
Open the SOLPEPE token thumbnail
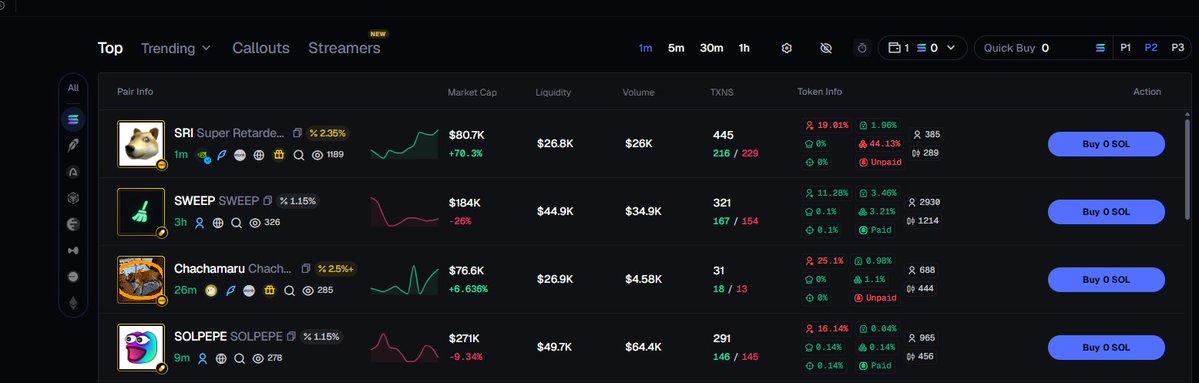(141, 348)
